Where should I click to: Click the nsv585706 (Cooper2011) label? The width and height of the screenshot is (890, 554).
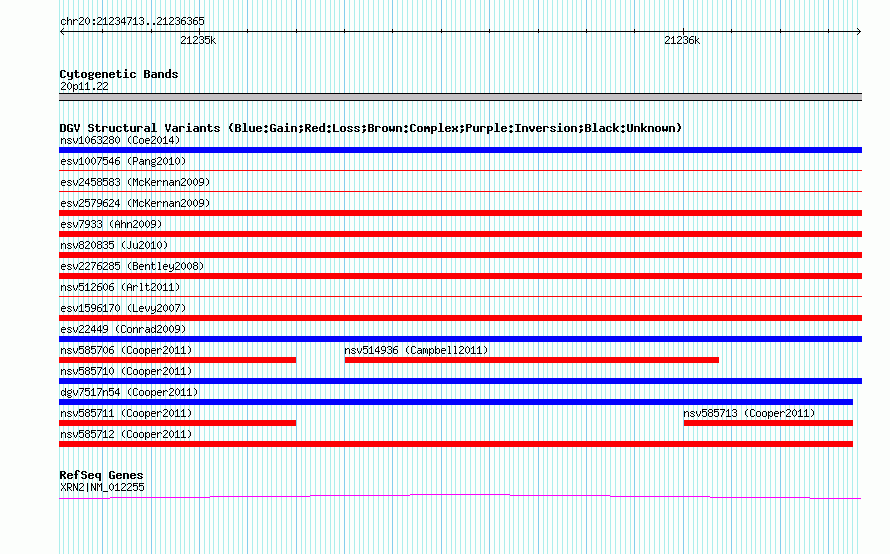click(126, 350)
